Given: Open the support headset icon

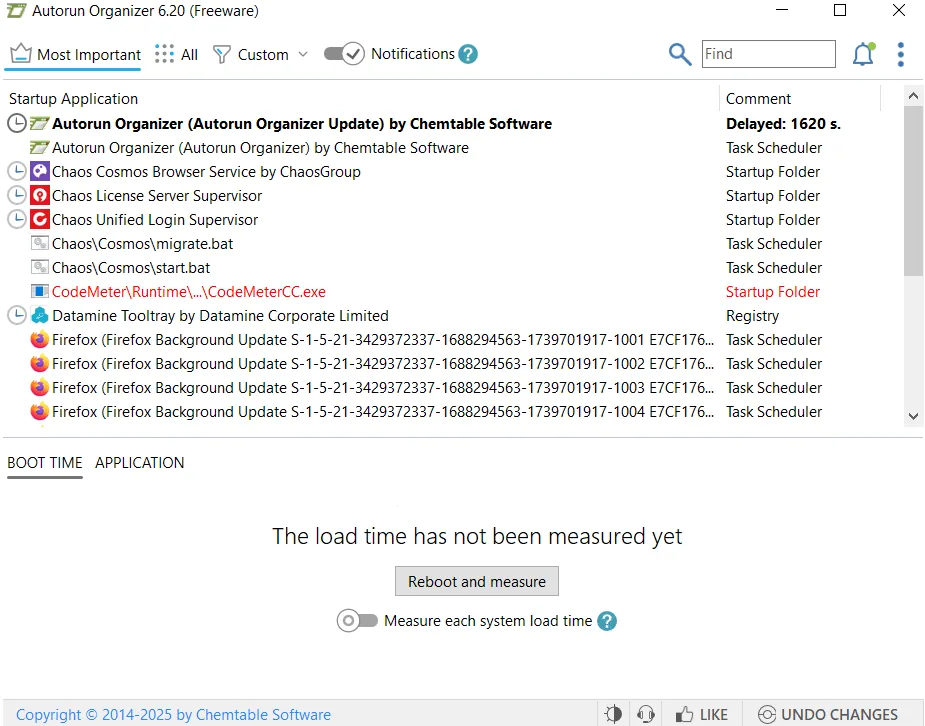Looking at the screenshot, I should coord(646,714).
